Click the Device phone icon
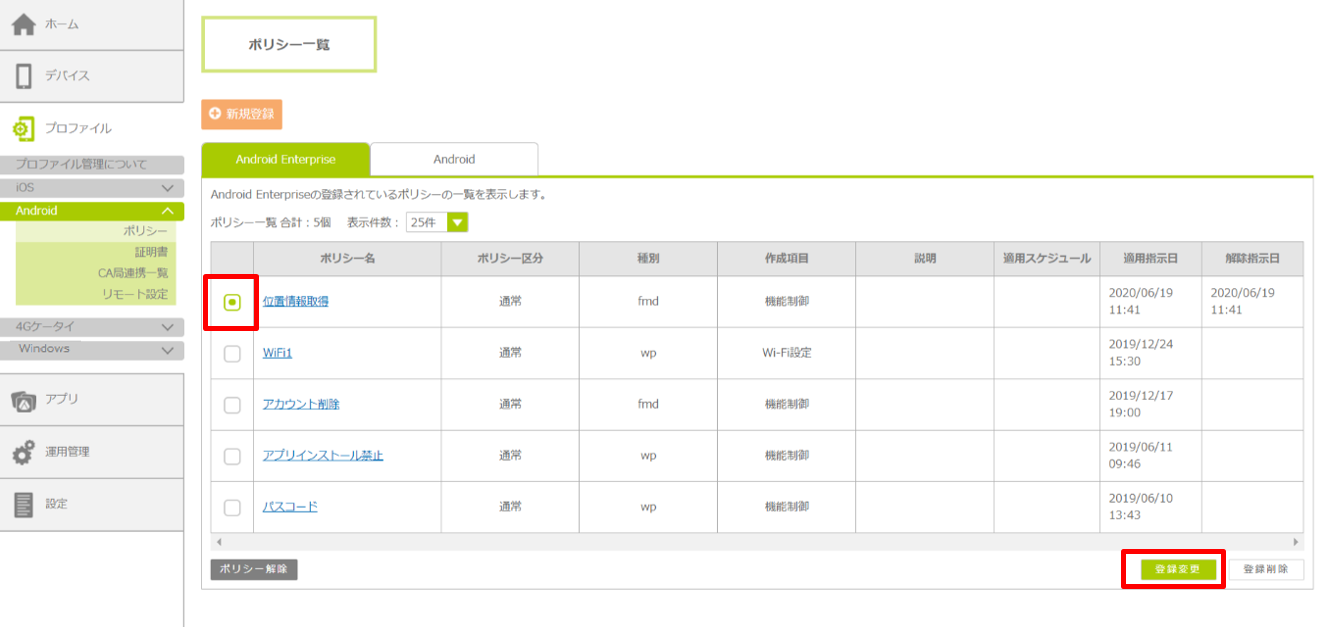This screenshot has width=1322, height=627. [24, 76]
